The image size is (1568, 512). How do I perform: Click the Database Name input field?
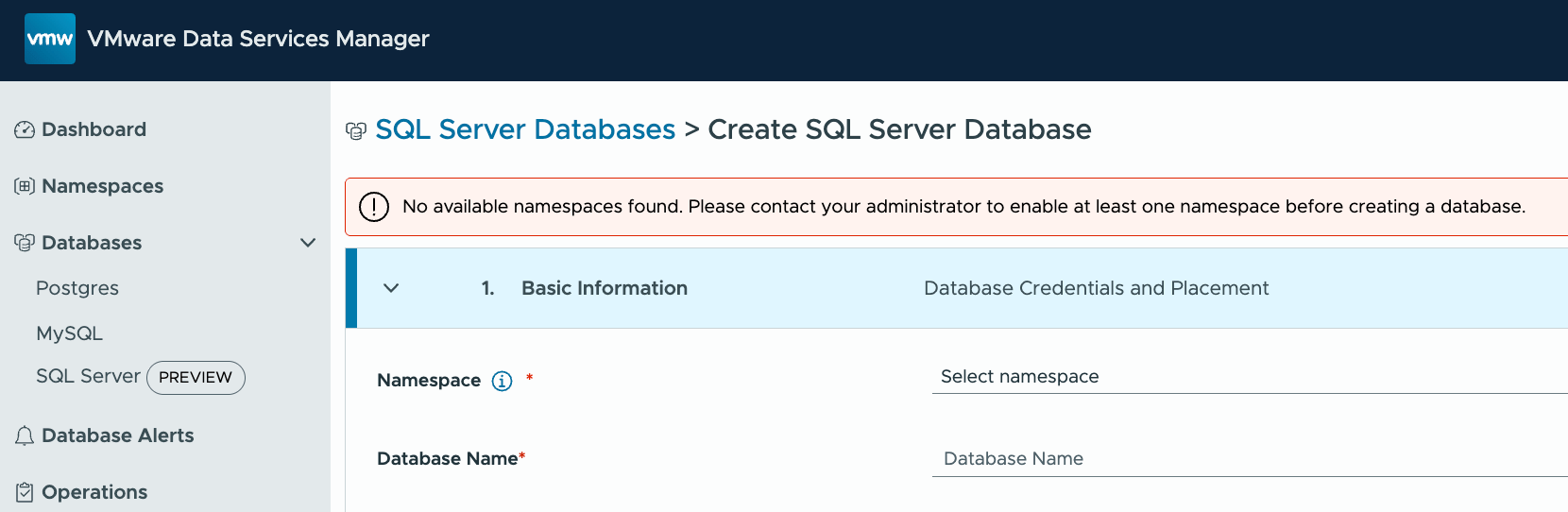tap(1247, 459)
